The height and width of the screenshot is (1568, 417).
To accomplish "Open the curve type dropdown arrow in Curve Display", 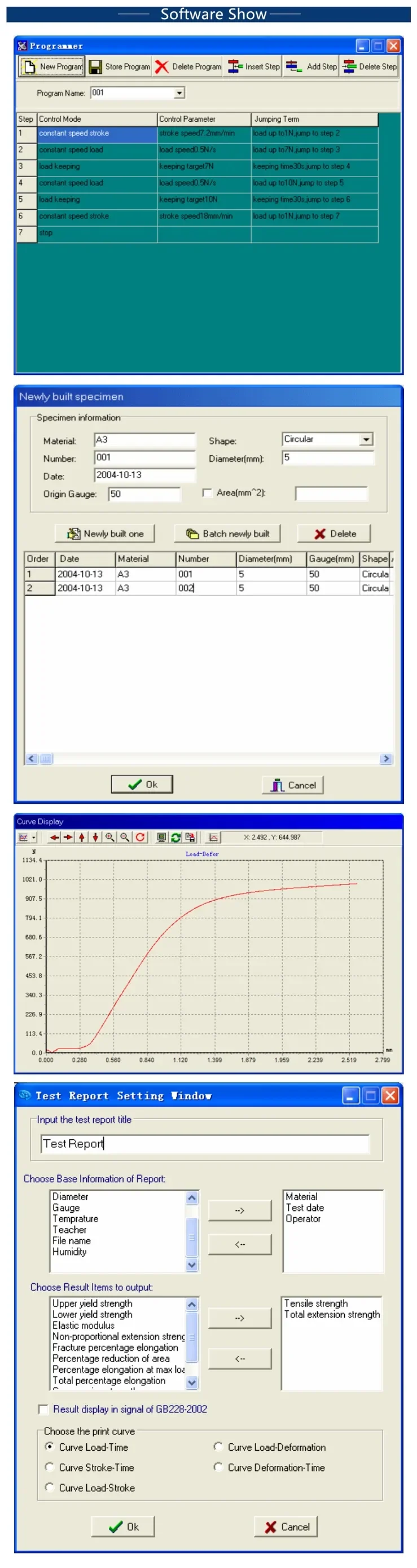I will 33,838.
